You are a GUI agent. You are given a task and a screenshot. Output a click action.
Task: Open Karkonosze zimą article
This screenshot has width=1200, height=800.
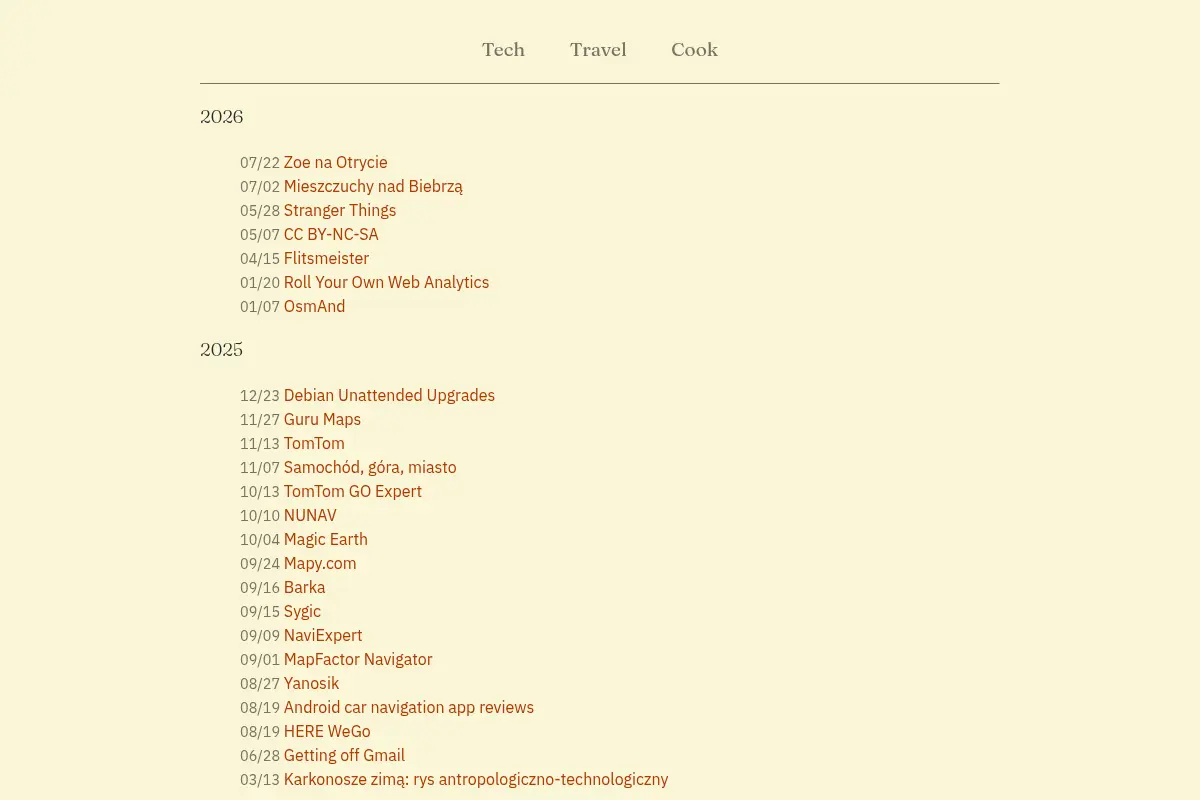(x=476, y=780)
